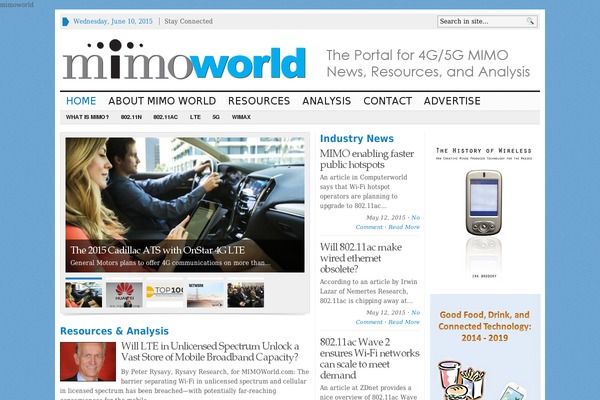
Task: Open Will LTE in Unlicensed Spectrum article
Action: (210, 351)
